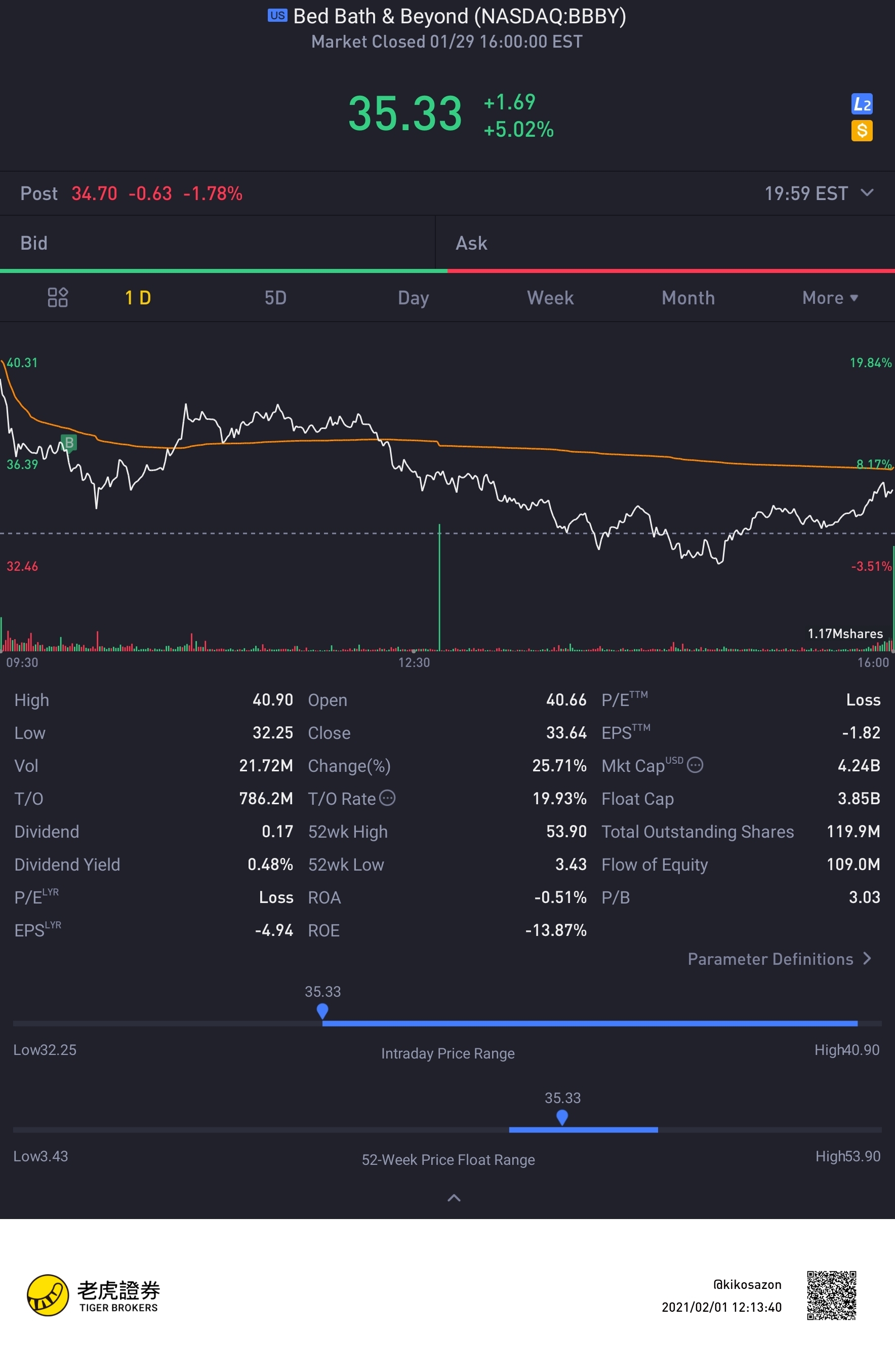The width and height of the screenshot is (895, 1372).
Task: Expand the post-market time dropdown chevron
Action: click(x=867, y=192)
